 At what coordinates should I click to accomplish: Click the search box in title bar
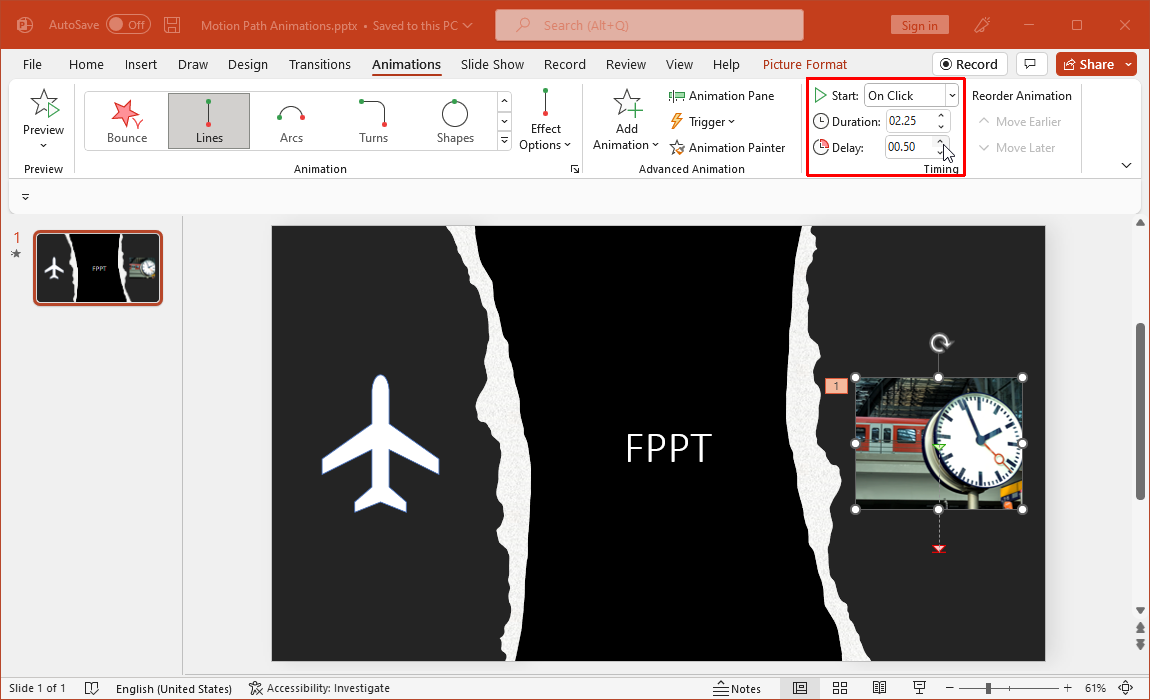tap(649, 25)
